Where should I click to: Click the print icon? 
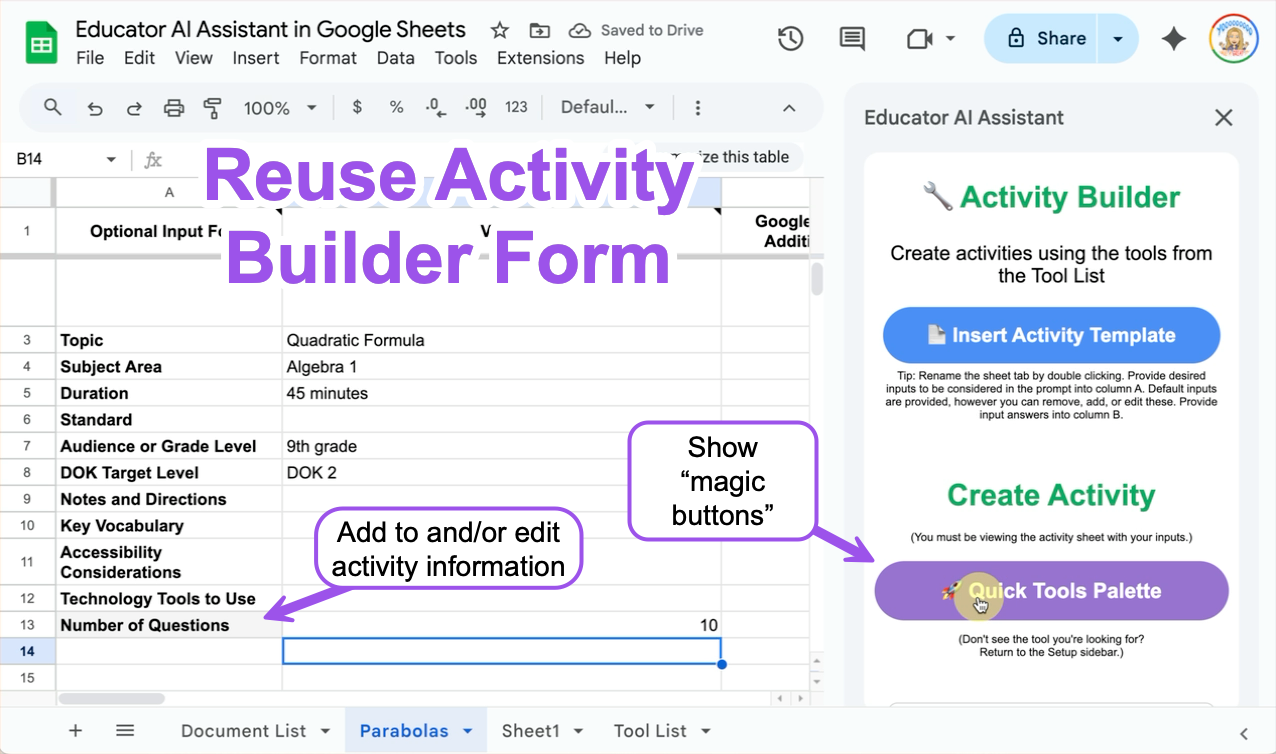[x=174, y=108]
